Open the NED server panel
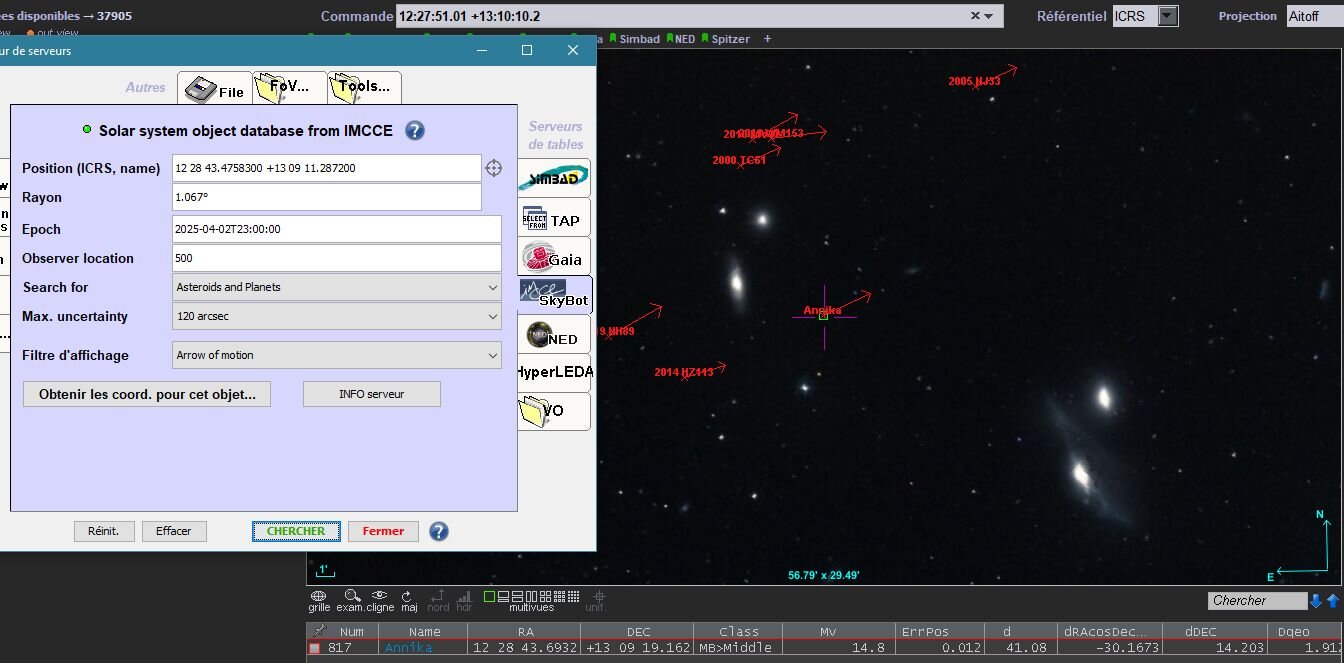 pyautogui.click(x=554, y=336)
